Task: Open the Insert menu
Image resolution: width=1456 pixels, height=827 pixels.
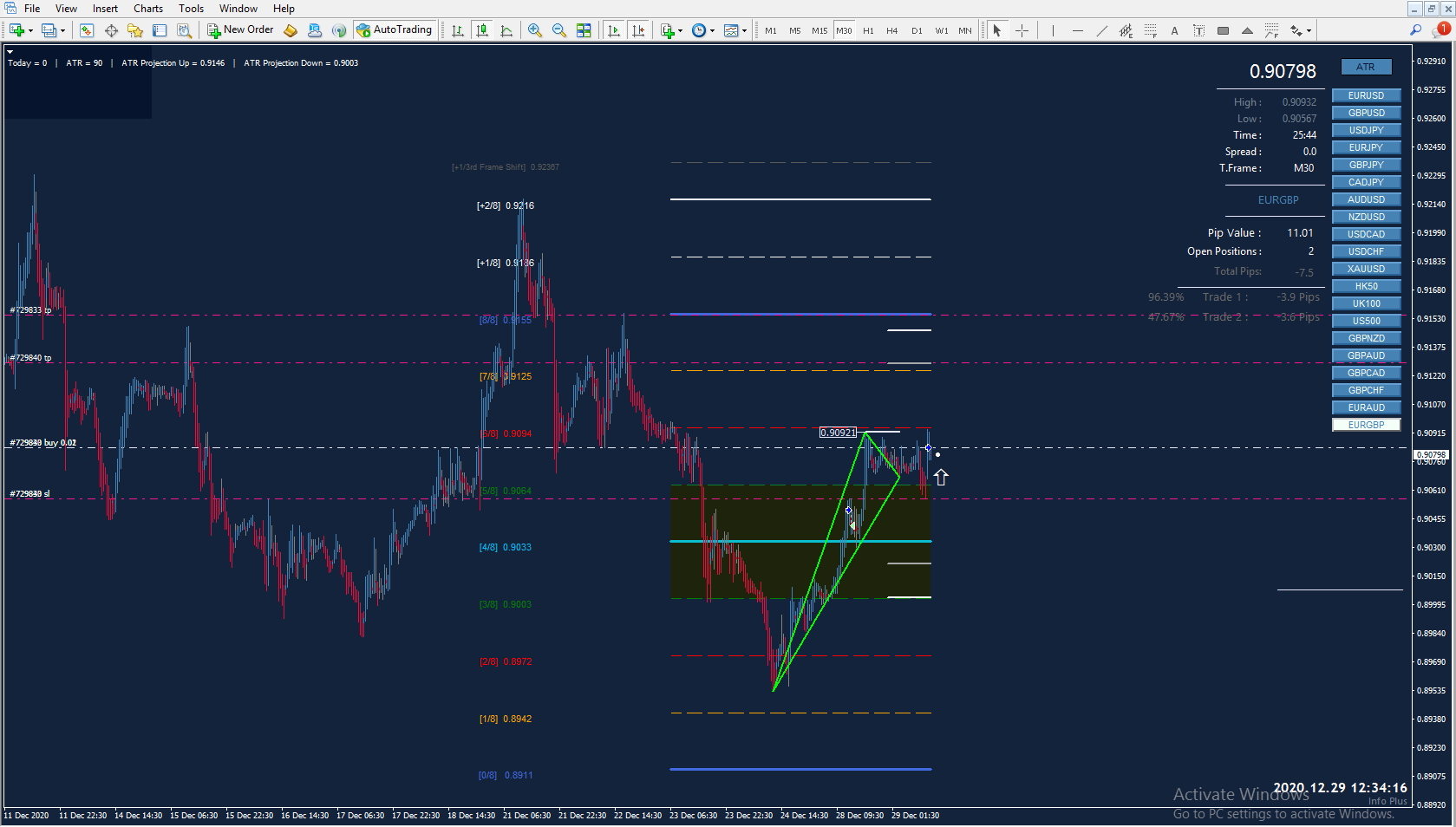Action: pos(105,9)
